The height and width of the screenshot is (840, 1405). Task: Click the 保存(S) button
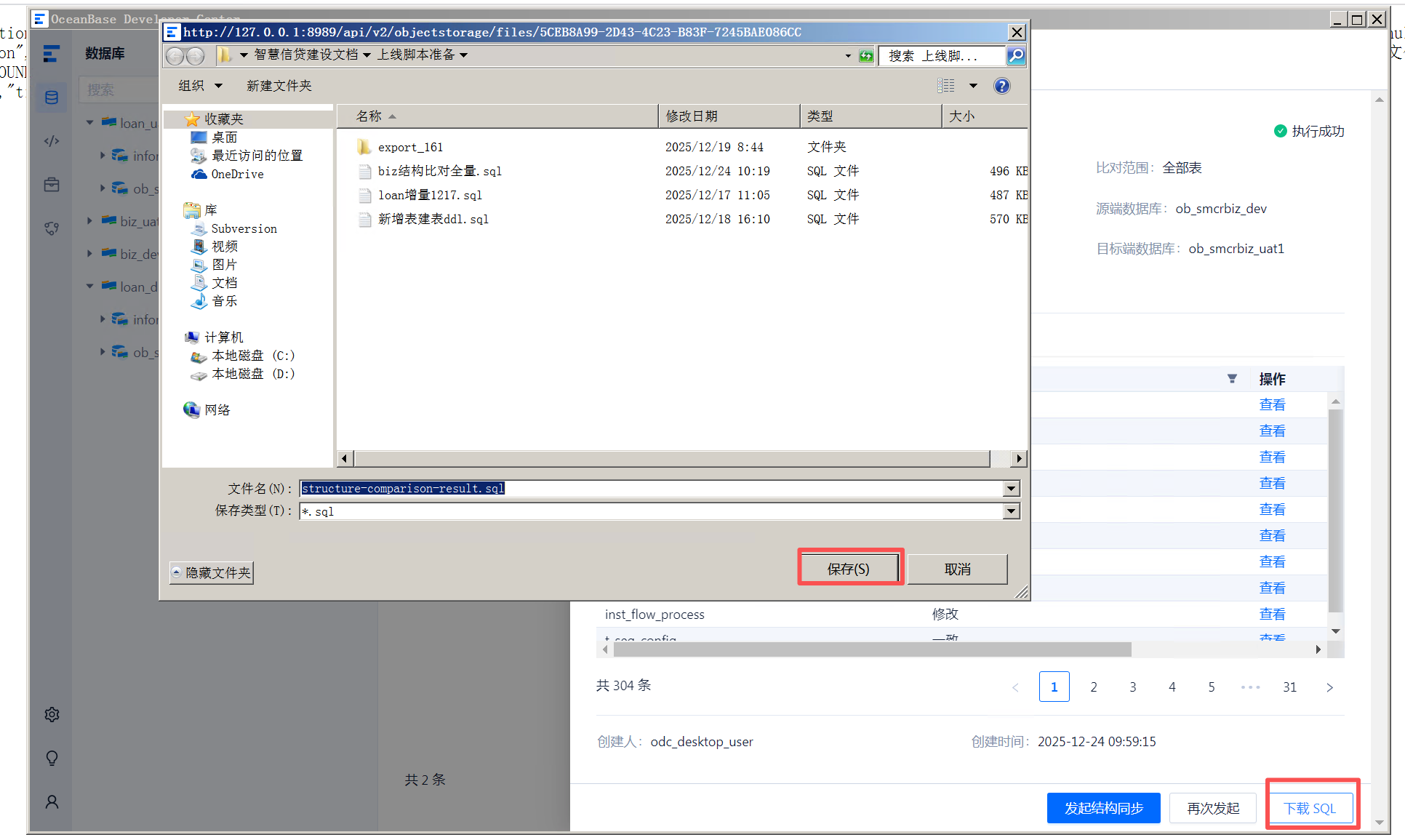(x=849, y=569)
